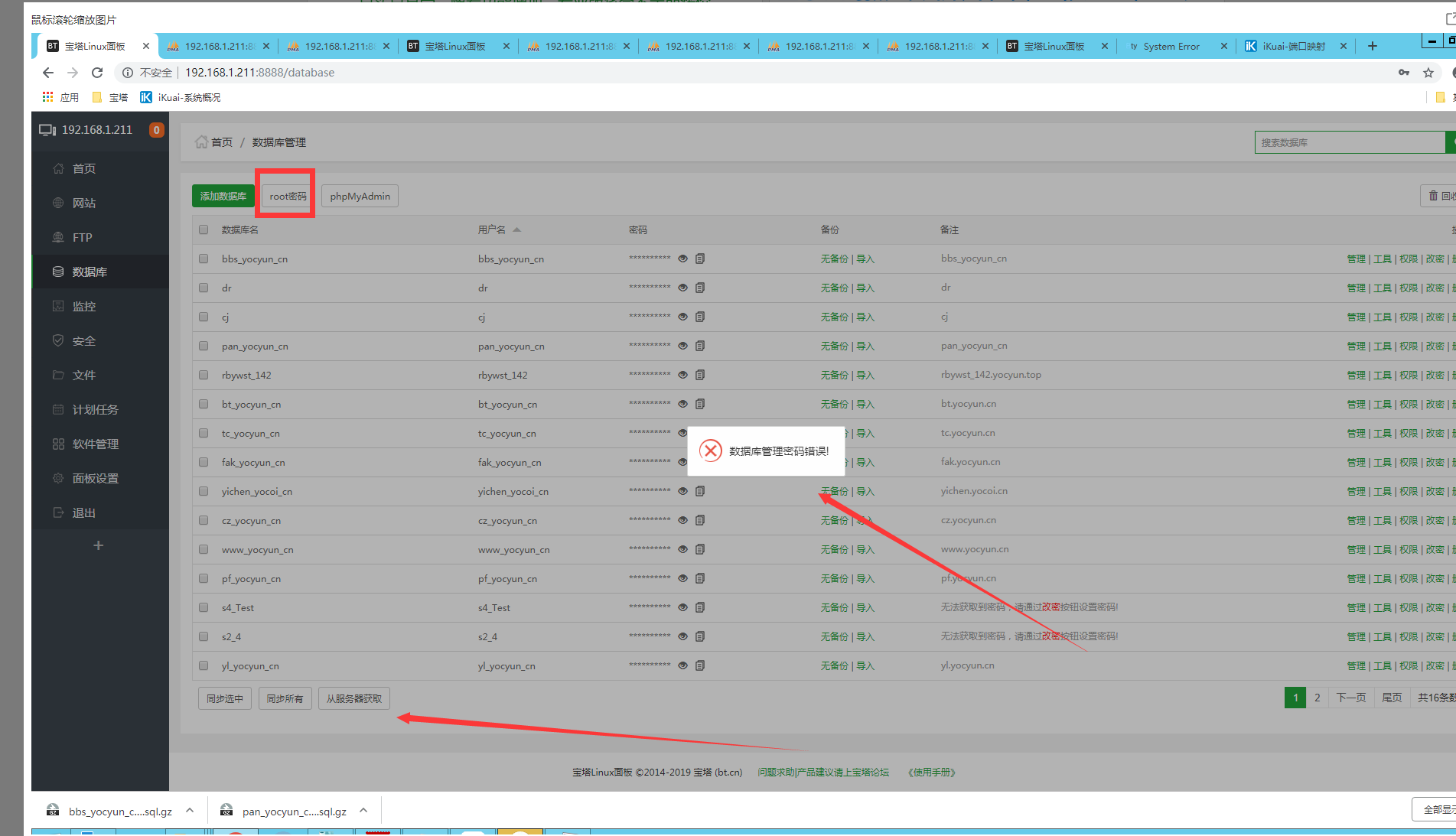
Task: Open 面板设置 in the sidebar
Action: point(95,478)
